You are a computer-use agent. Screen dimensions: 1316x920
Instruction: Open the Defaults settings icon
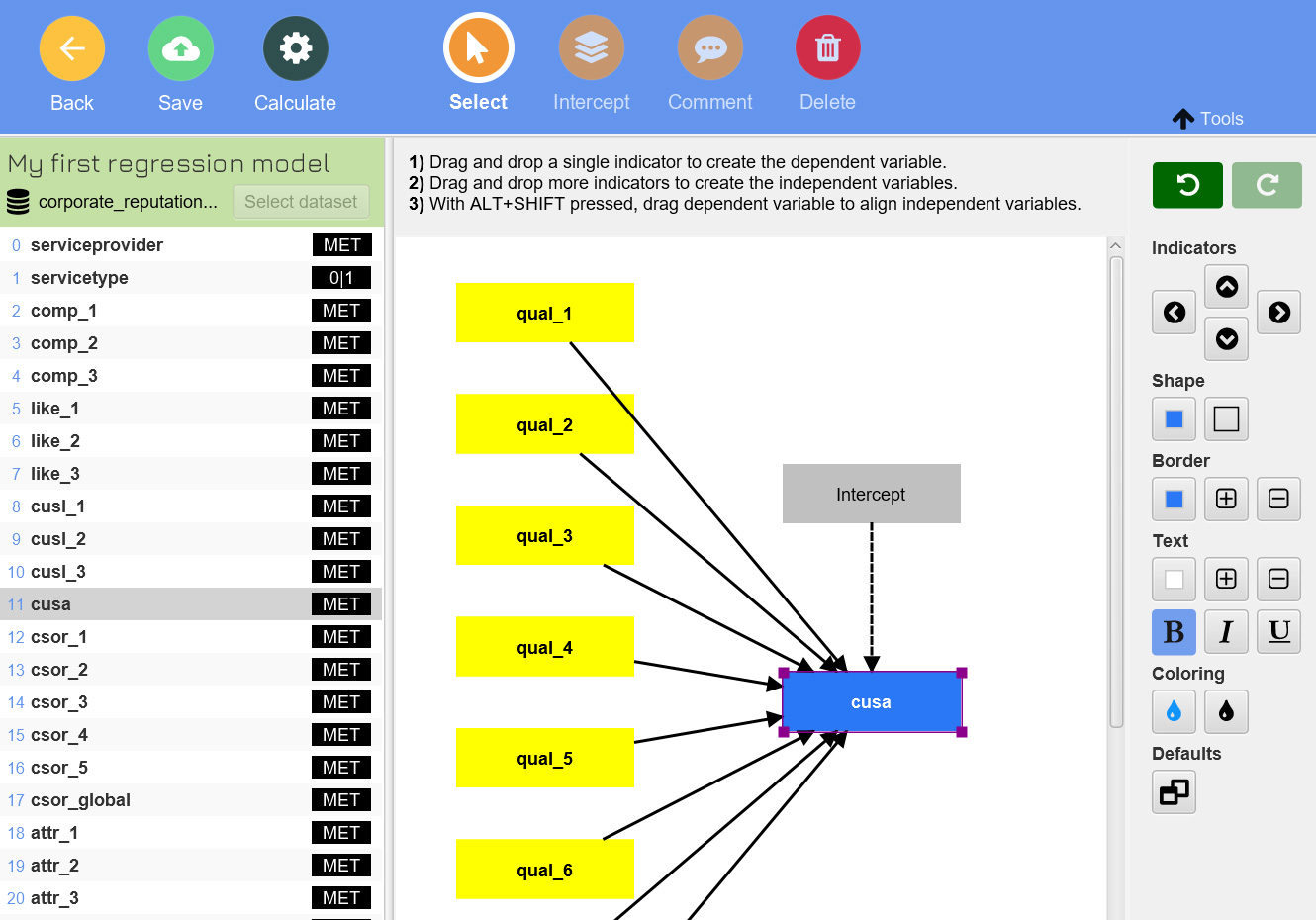pos(1174,792)
